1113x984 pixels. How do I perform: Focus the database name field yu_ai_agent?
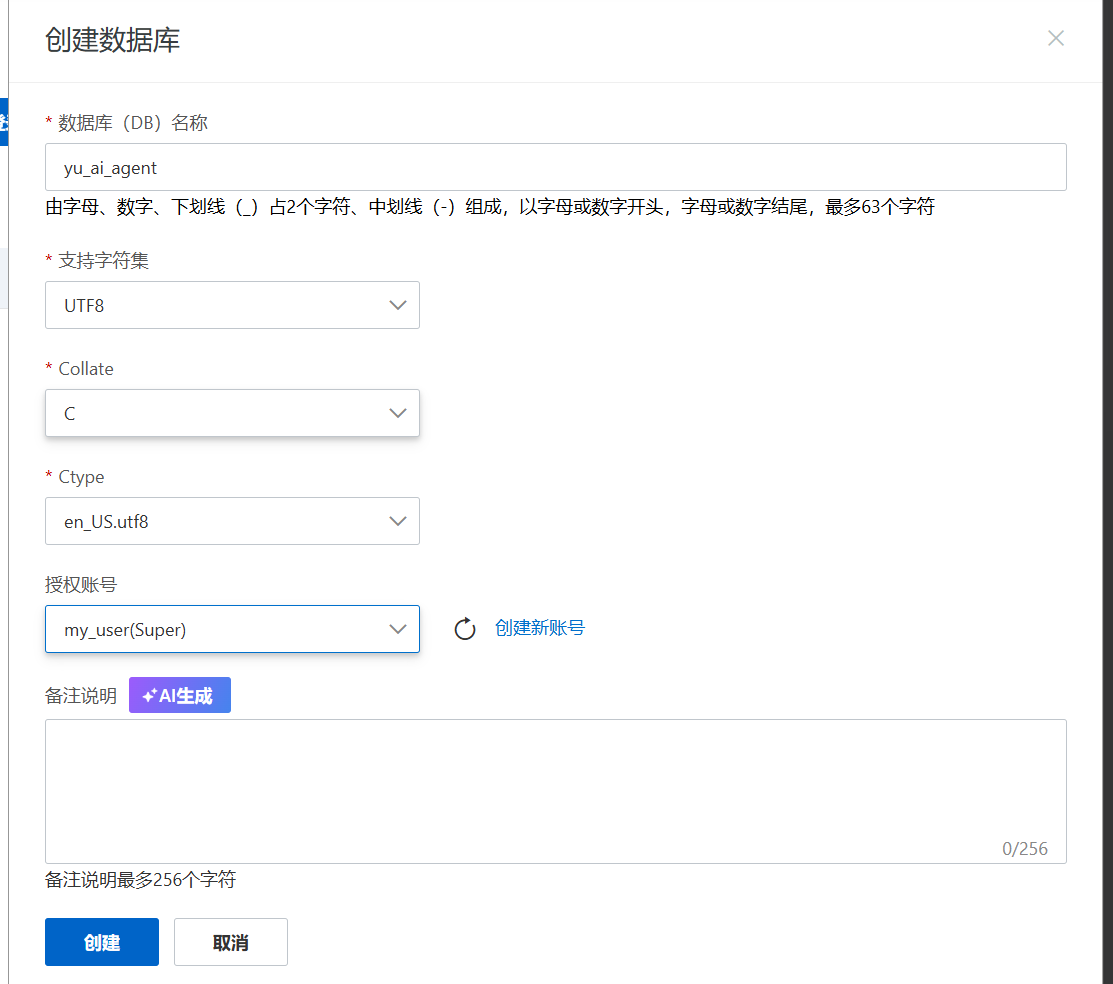(556, 168)
